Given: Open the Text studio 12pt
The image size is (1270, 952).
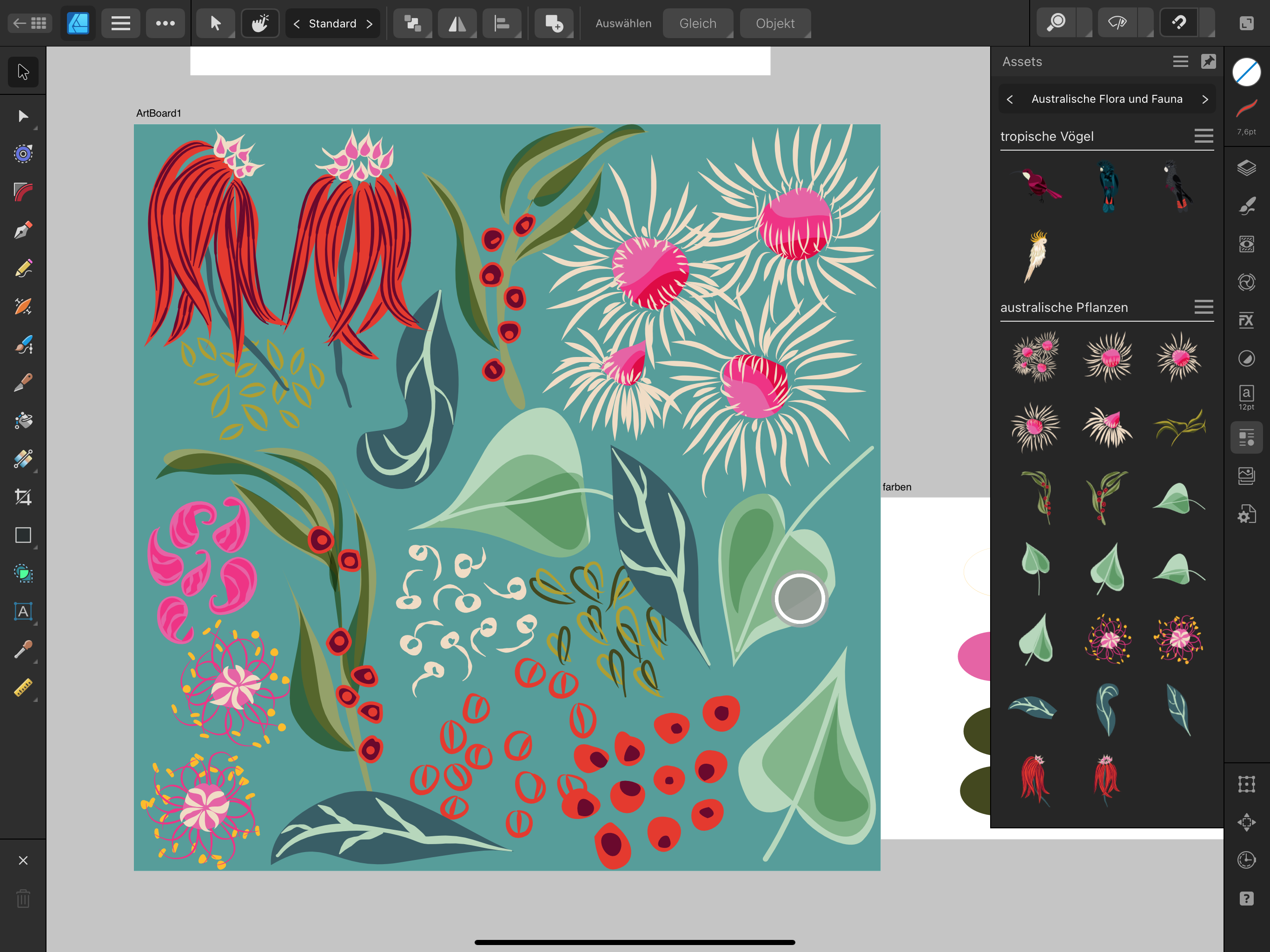Looking at the screenshot, I should coord(1246,397).
